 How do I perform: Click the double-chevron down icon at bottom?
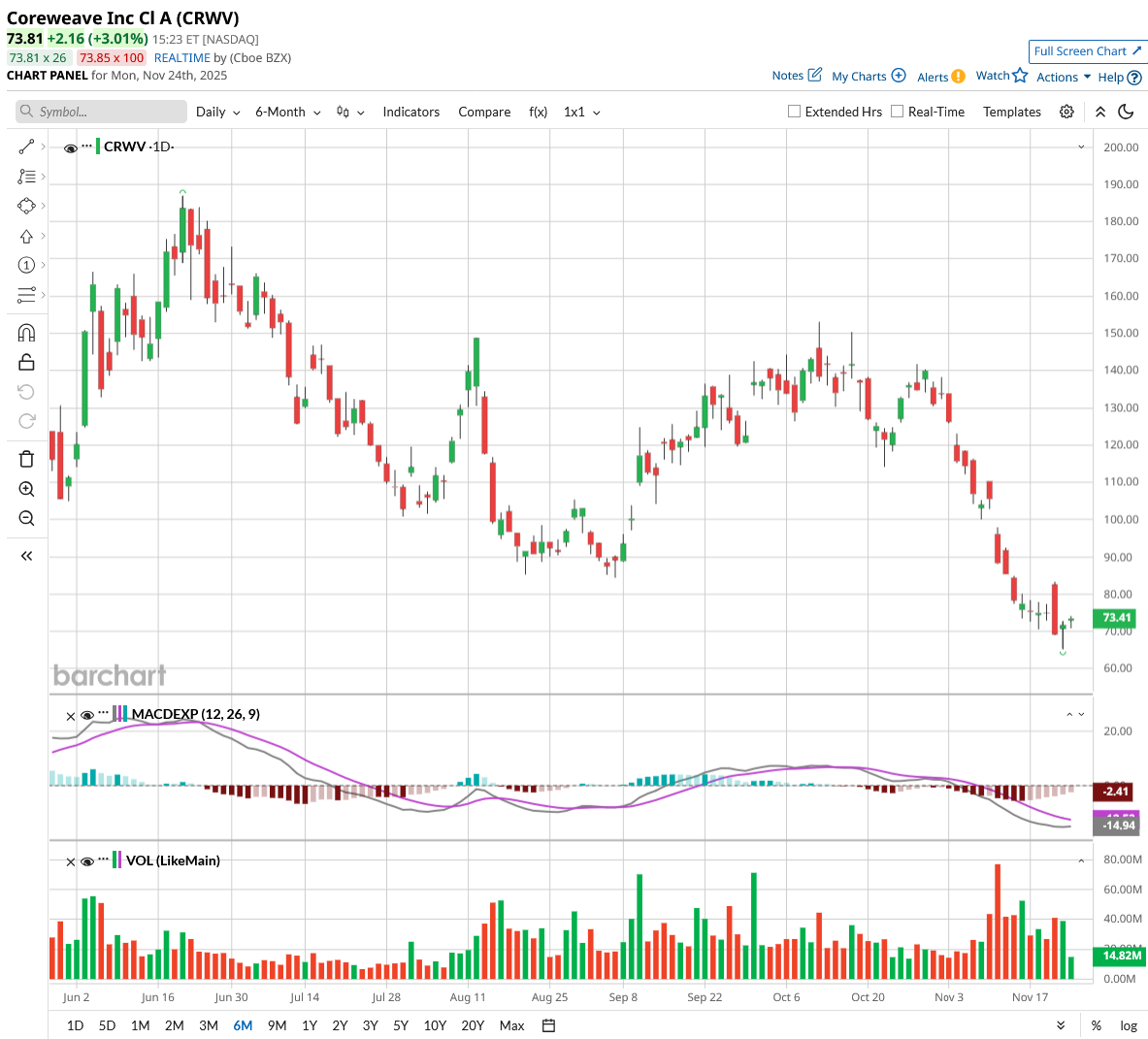point(1060,1025)
